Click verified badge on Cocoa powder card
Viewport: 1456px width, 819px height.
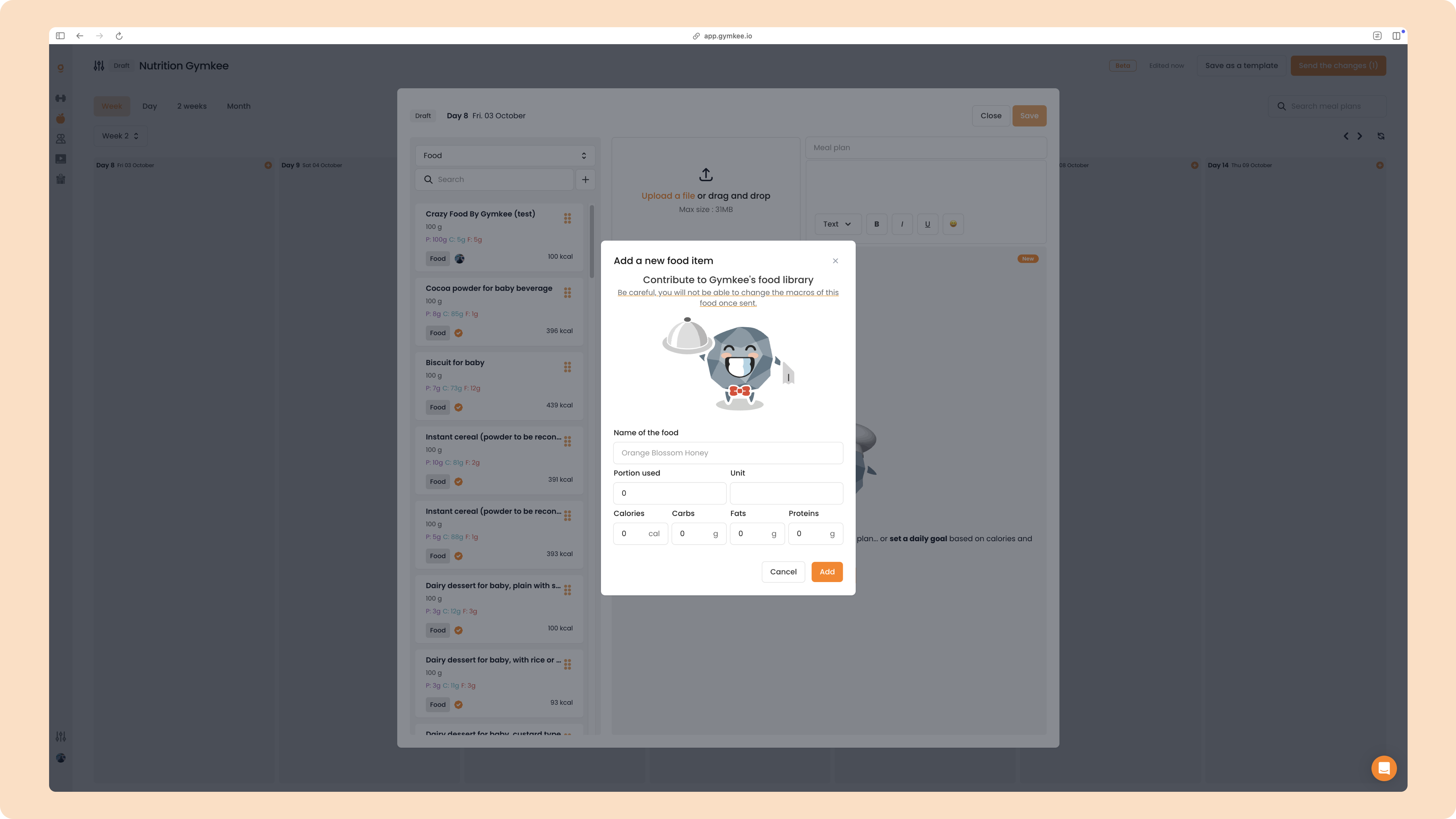click(458, 333)
